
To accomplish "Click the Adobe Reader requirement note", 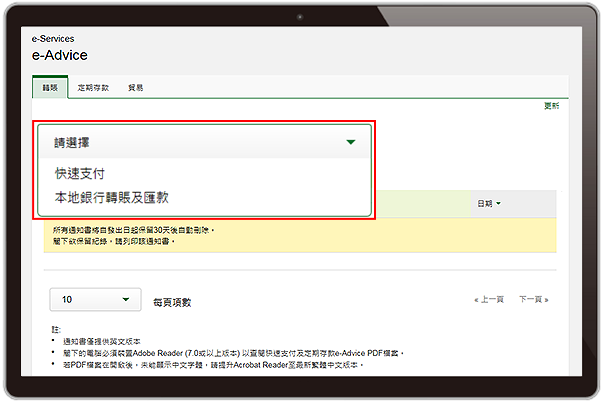I will [233, 353].
